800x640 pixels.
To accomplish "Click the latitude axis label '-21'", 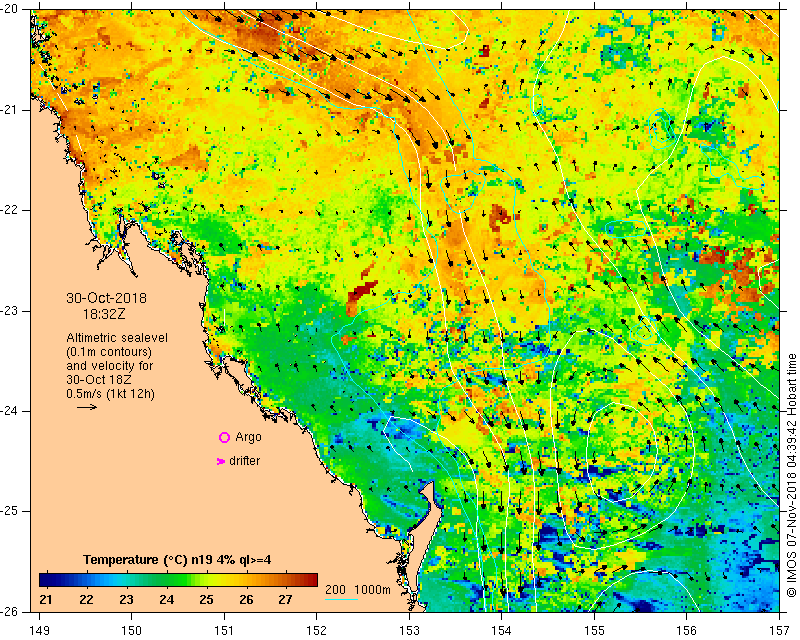I will coord(10,110).
